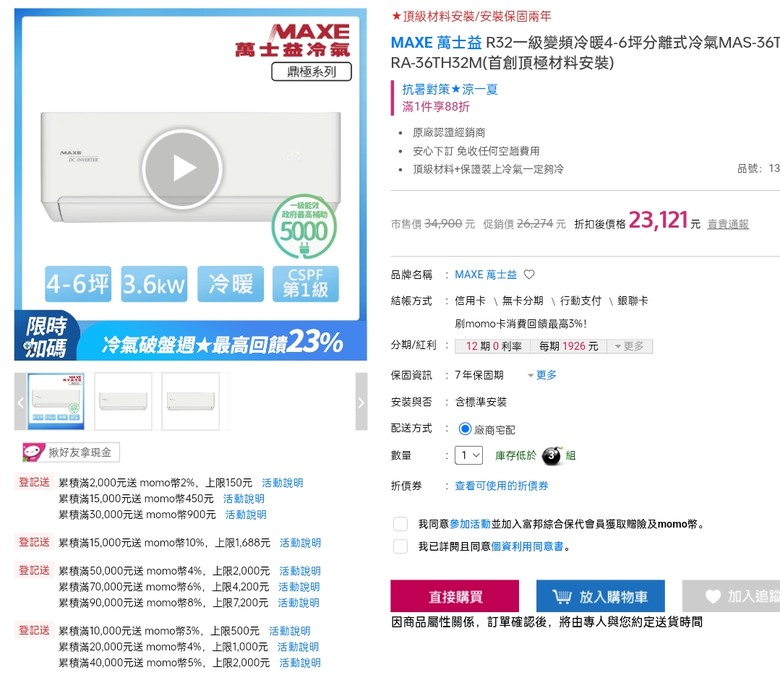Open 個資利用同意書 link

527,546
